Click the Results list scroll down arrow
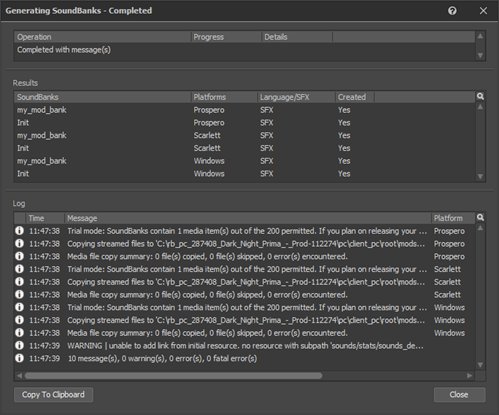Viewport: 499px width, 415px height. pyautogui.click(x=480, y=176)
